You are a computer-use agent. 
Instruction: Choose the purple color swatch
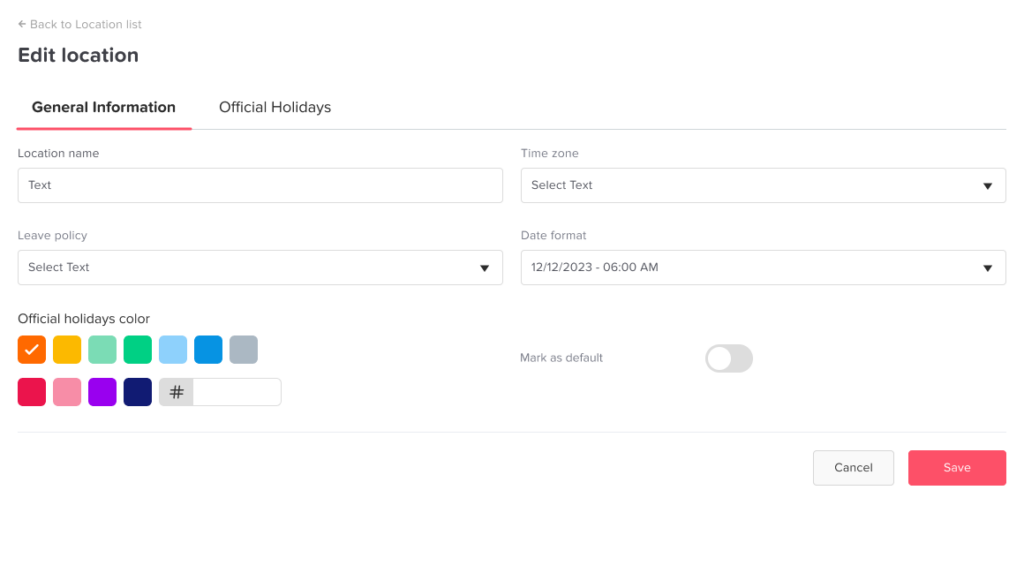tap(102, 392)
